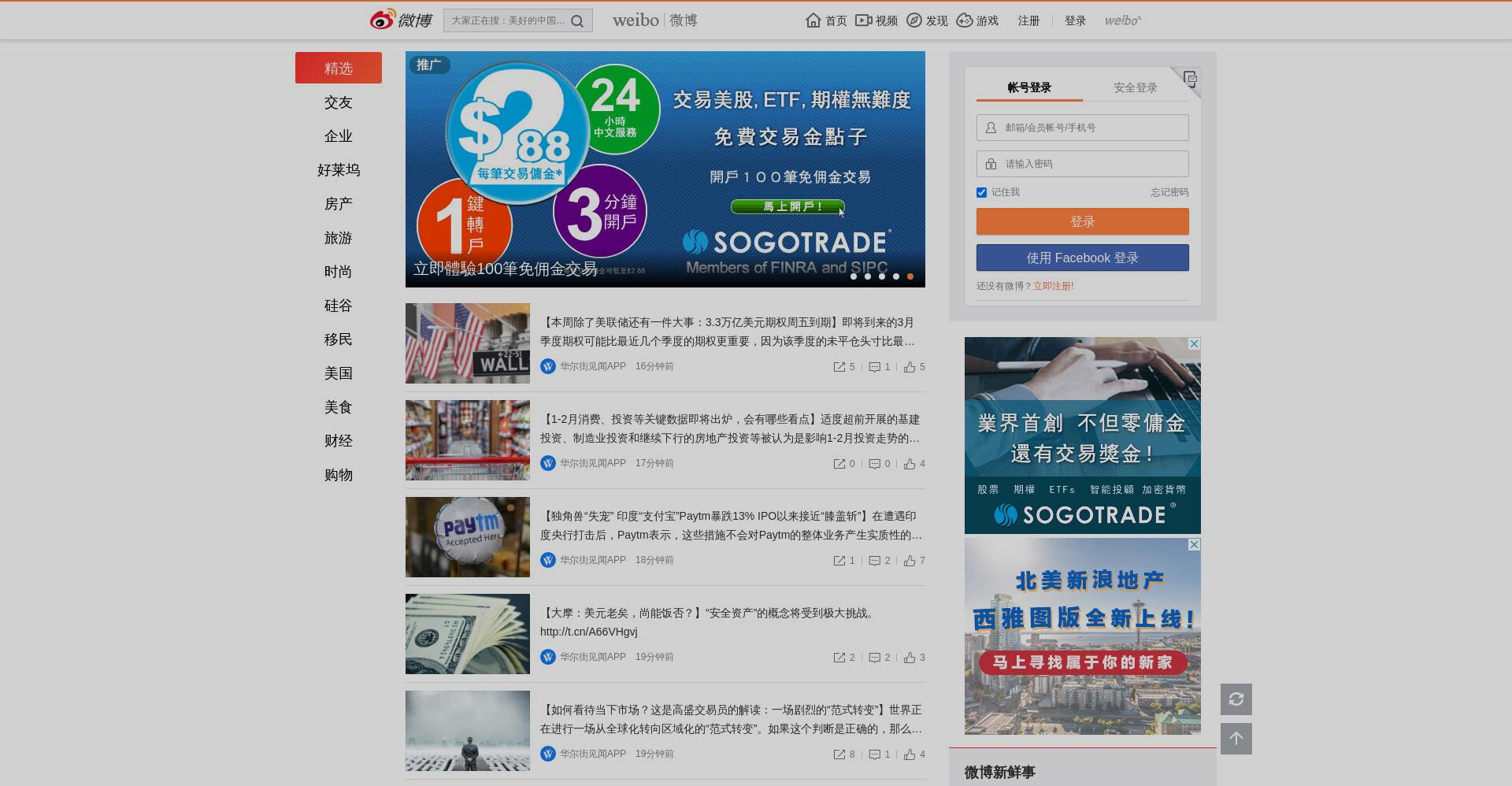This screenshot has width=1512, height=786.
Task: Like the 美联储 期权 post
Action: (910, 367)
